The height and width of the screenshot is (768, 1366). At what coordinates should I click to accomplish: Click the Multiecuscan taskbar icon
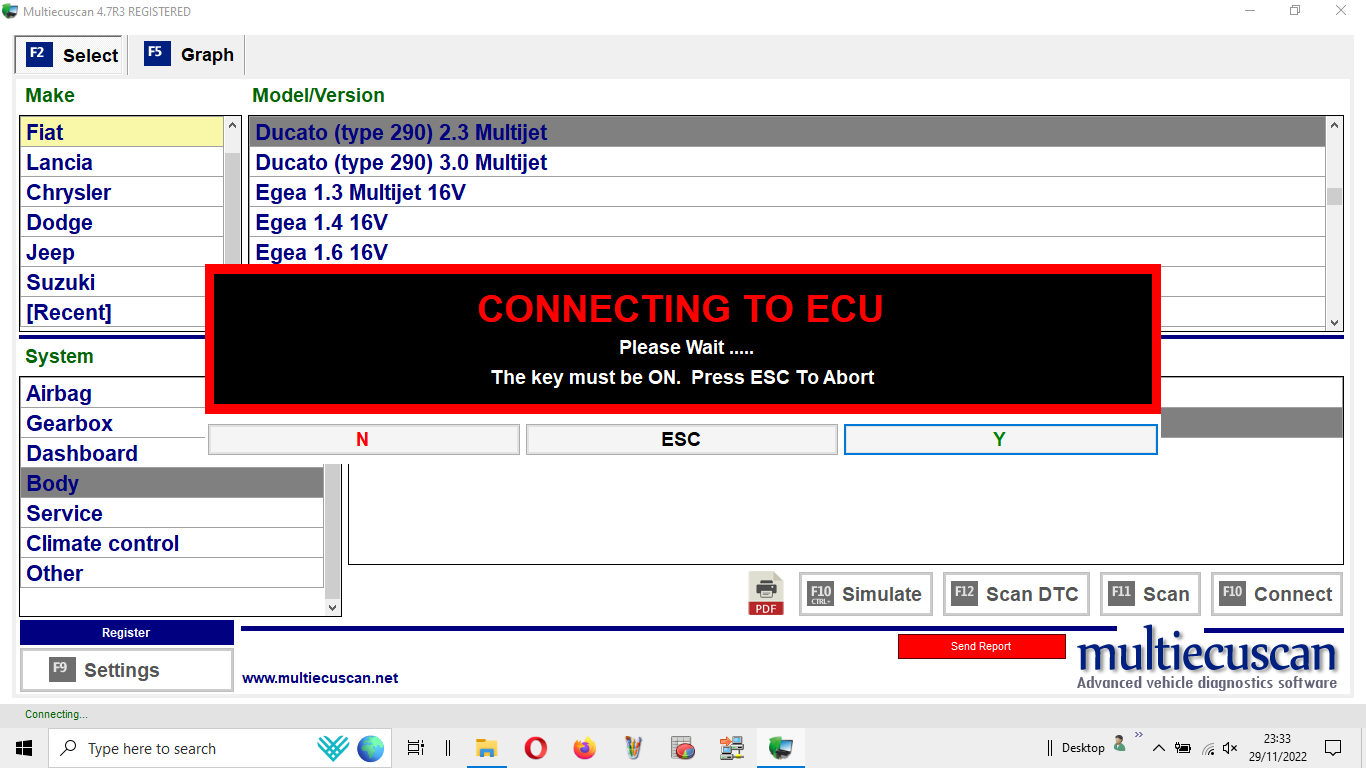pos(780,748)
